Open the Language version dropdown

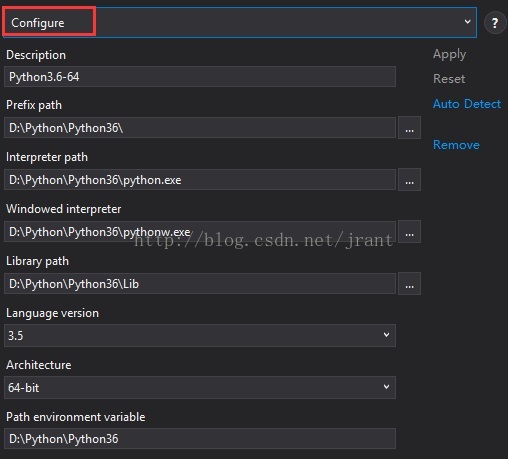200,335
